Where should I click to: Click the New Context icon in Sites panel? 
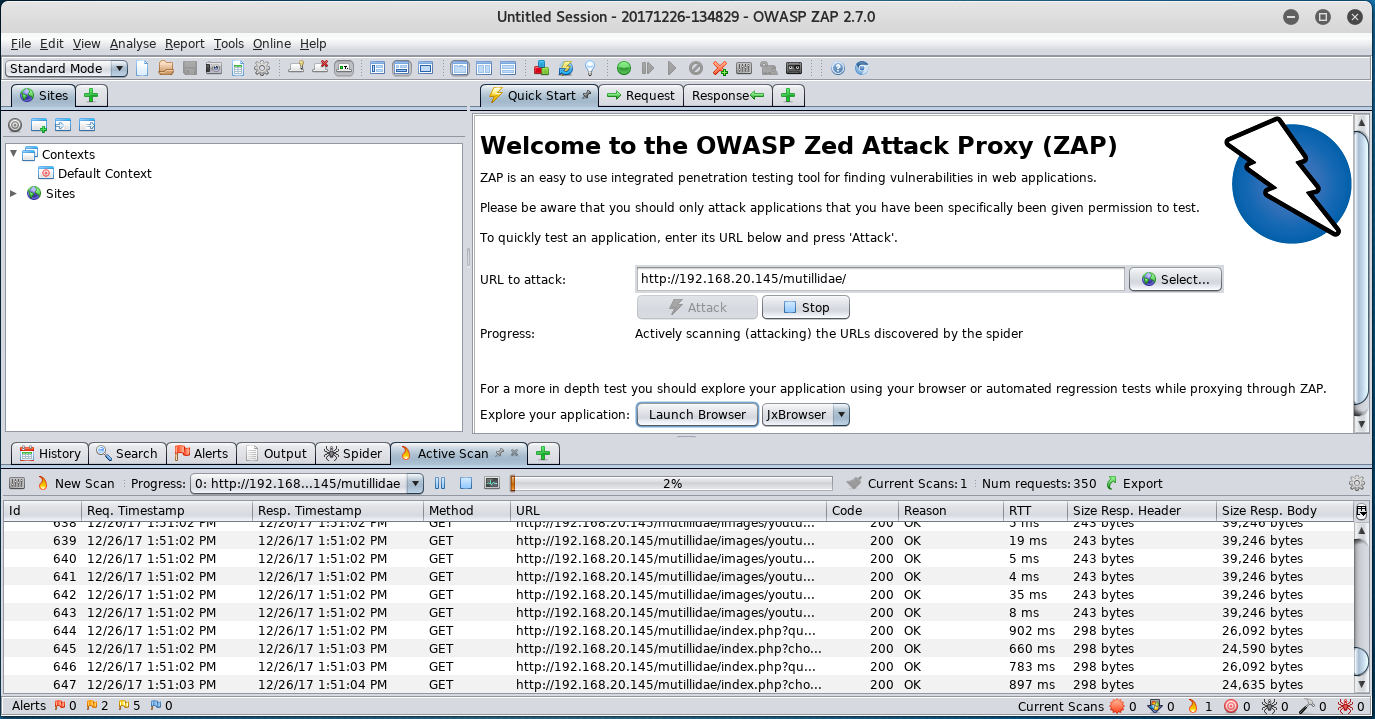click(x=39, y=125)
